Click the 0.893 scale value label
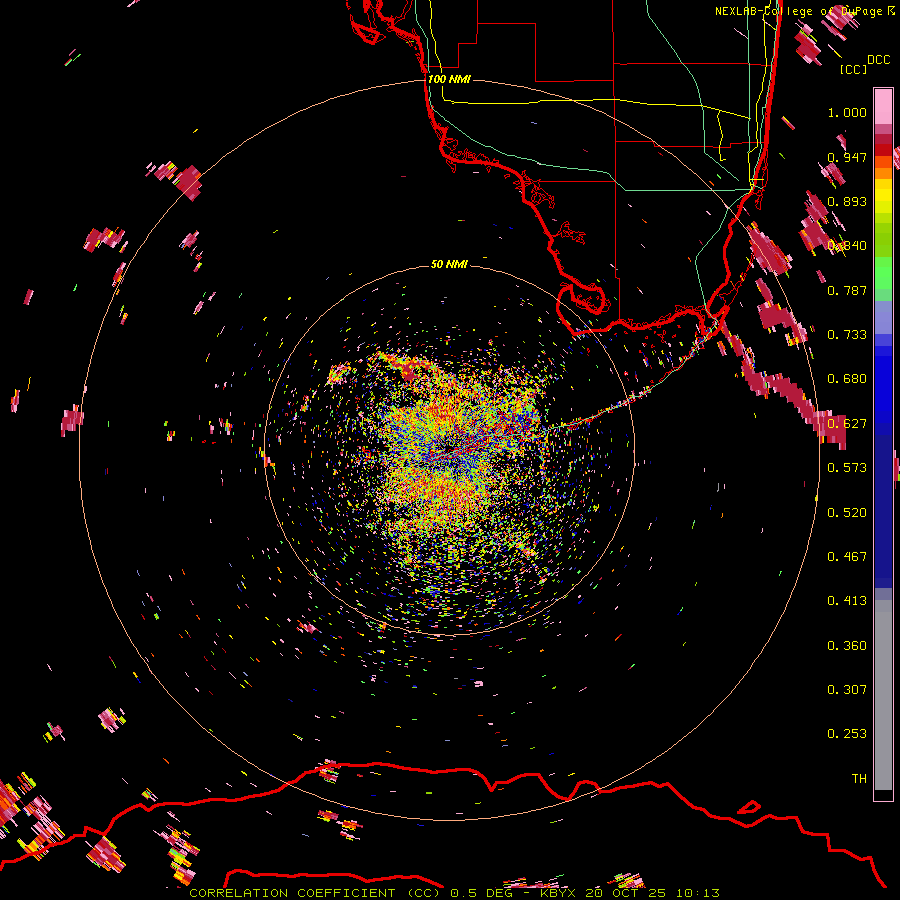This screenshot has width=900, height=900. click(847, 201)
